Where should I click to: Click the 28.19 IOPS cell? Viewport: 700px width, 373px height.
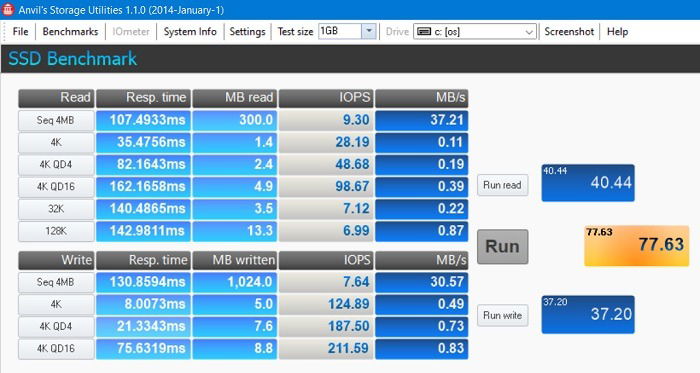point(326,142)
